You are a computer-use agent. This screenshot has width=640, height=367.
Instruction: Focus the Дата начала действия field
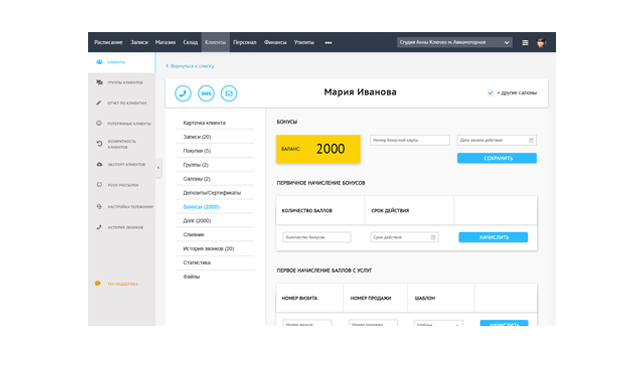click(x=496, y=140)
